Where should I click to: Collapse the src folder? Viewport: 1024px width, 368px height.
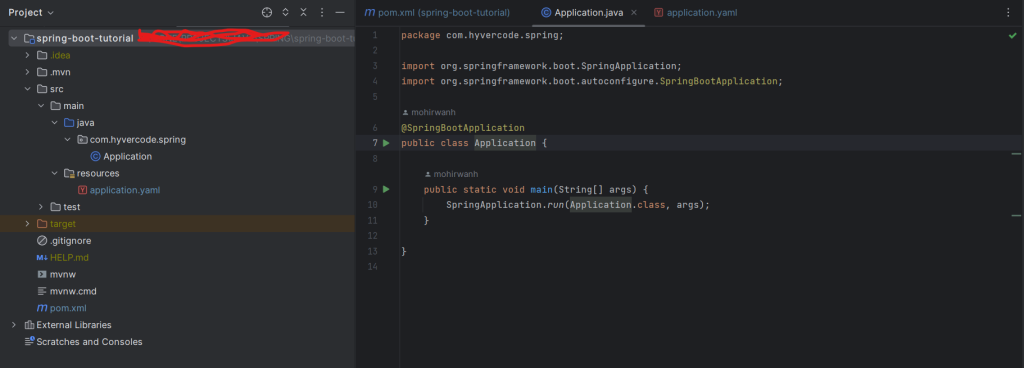point(27,89)
